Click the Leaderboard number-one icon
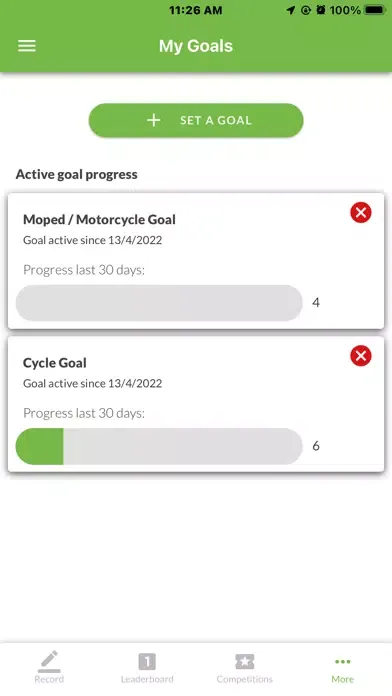 tap(147, 661)
